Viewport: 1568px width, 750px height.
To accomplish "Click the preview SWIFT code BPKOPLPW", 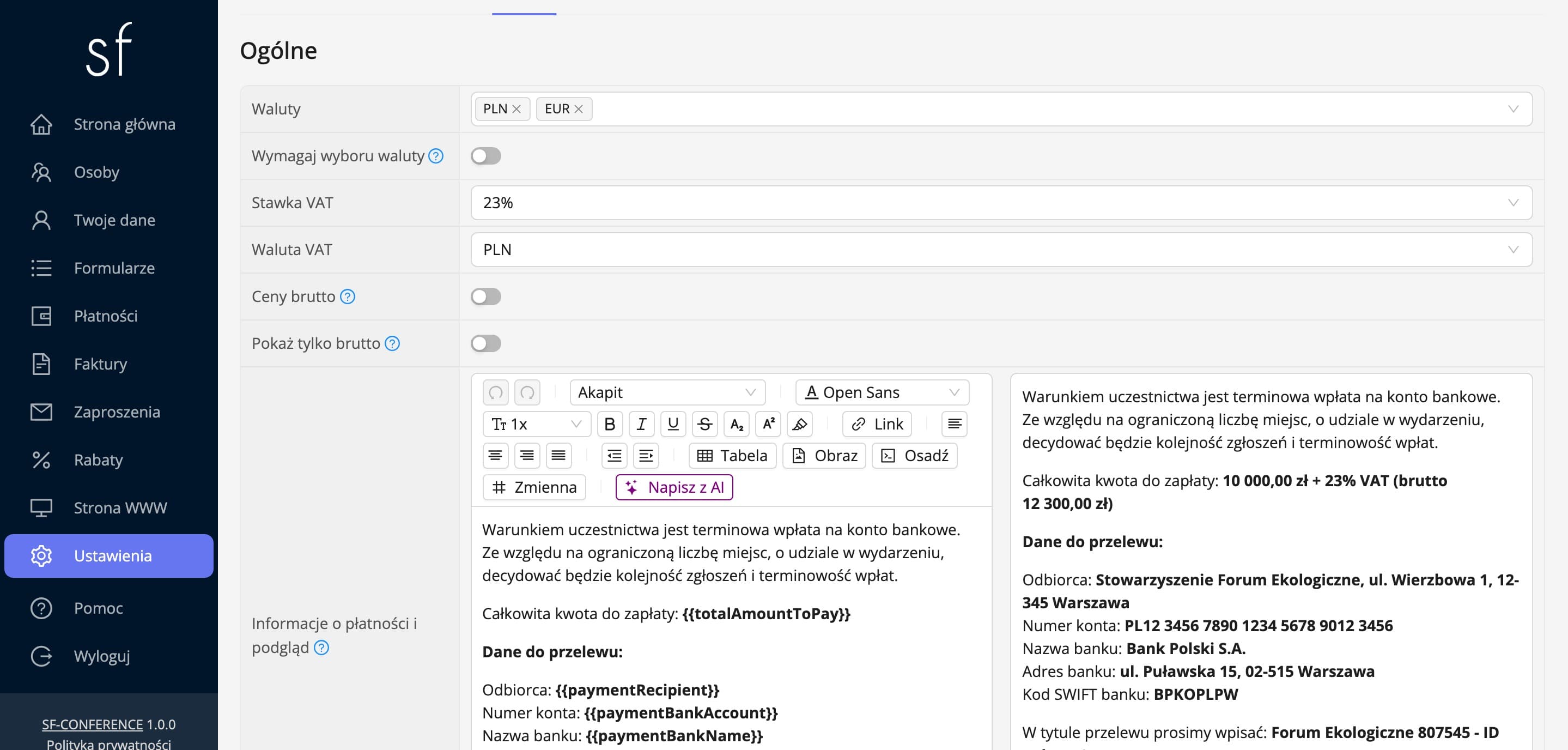I will point(1195,694).
